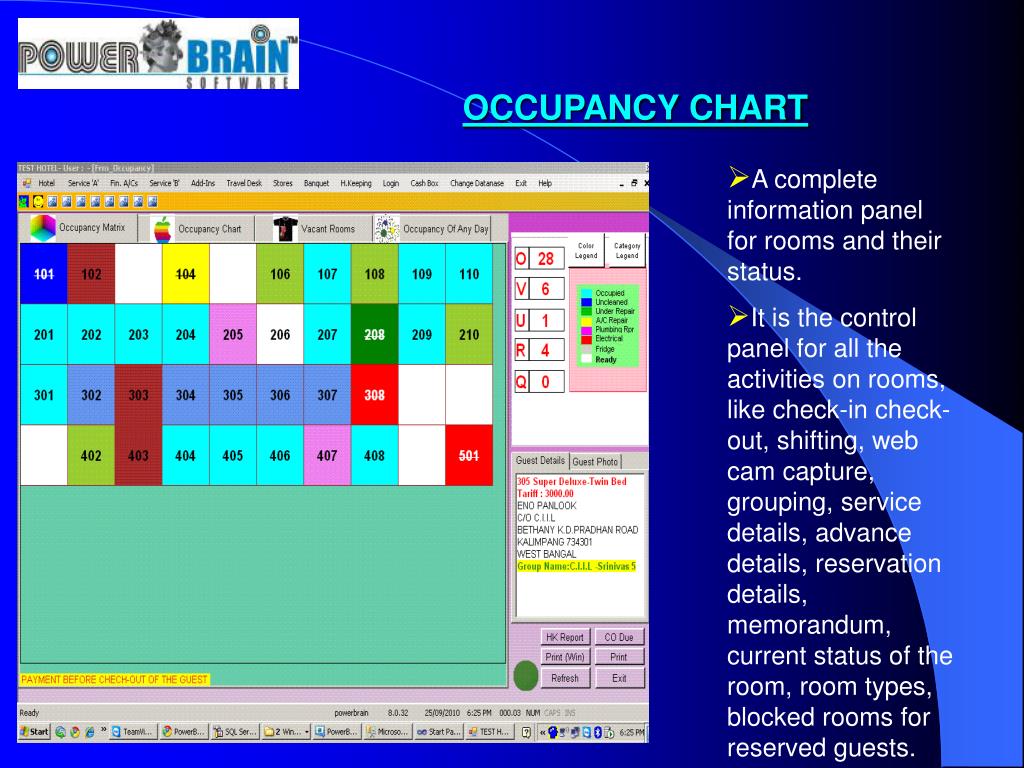Open the Service 'A' menu
This screenshot has height=768, width=1024.
coord(83,184)
